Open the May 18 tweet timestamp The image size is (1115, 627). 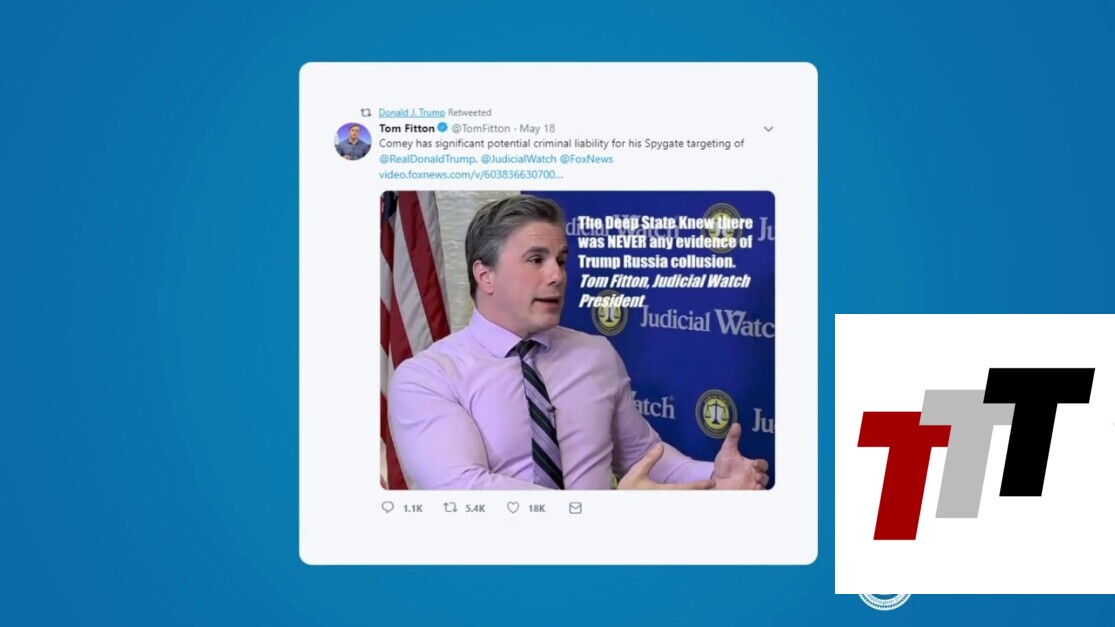[537, 129]
